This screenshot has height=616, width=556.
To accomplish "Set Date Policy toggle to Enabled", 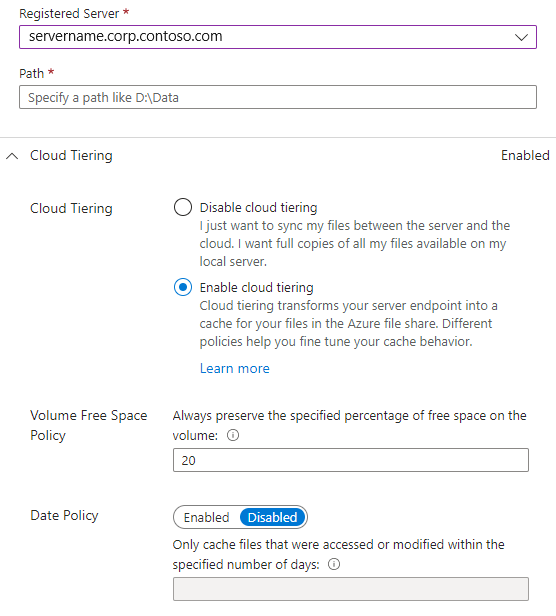I will (206, 517).
